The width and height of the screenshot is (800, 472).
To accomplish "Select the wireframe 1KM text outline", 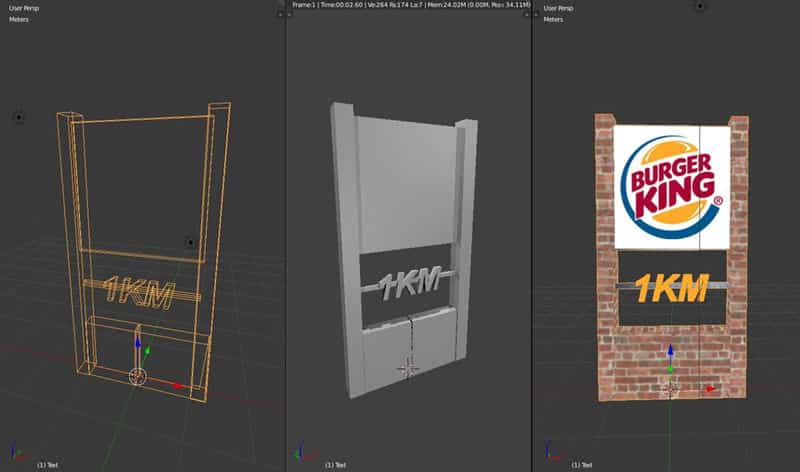I will 142,292.
